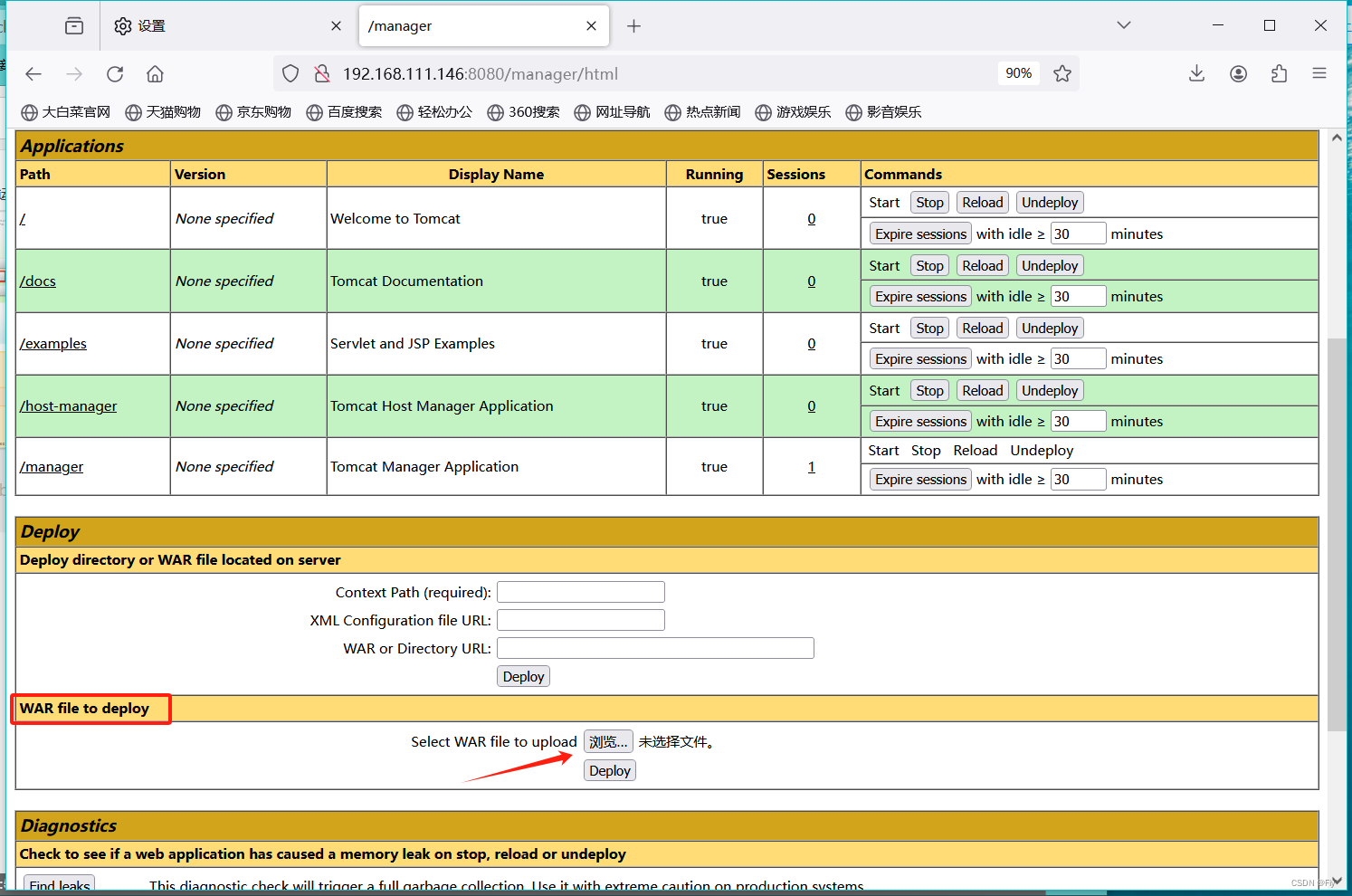Open the browser hamburger menu
Screen dimensions: 1352x896
click(x=1319, y=74)
